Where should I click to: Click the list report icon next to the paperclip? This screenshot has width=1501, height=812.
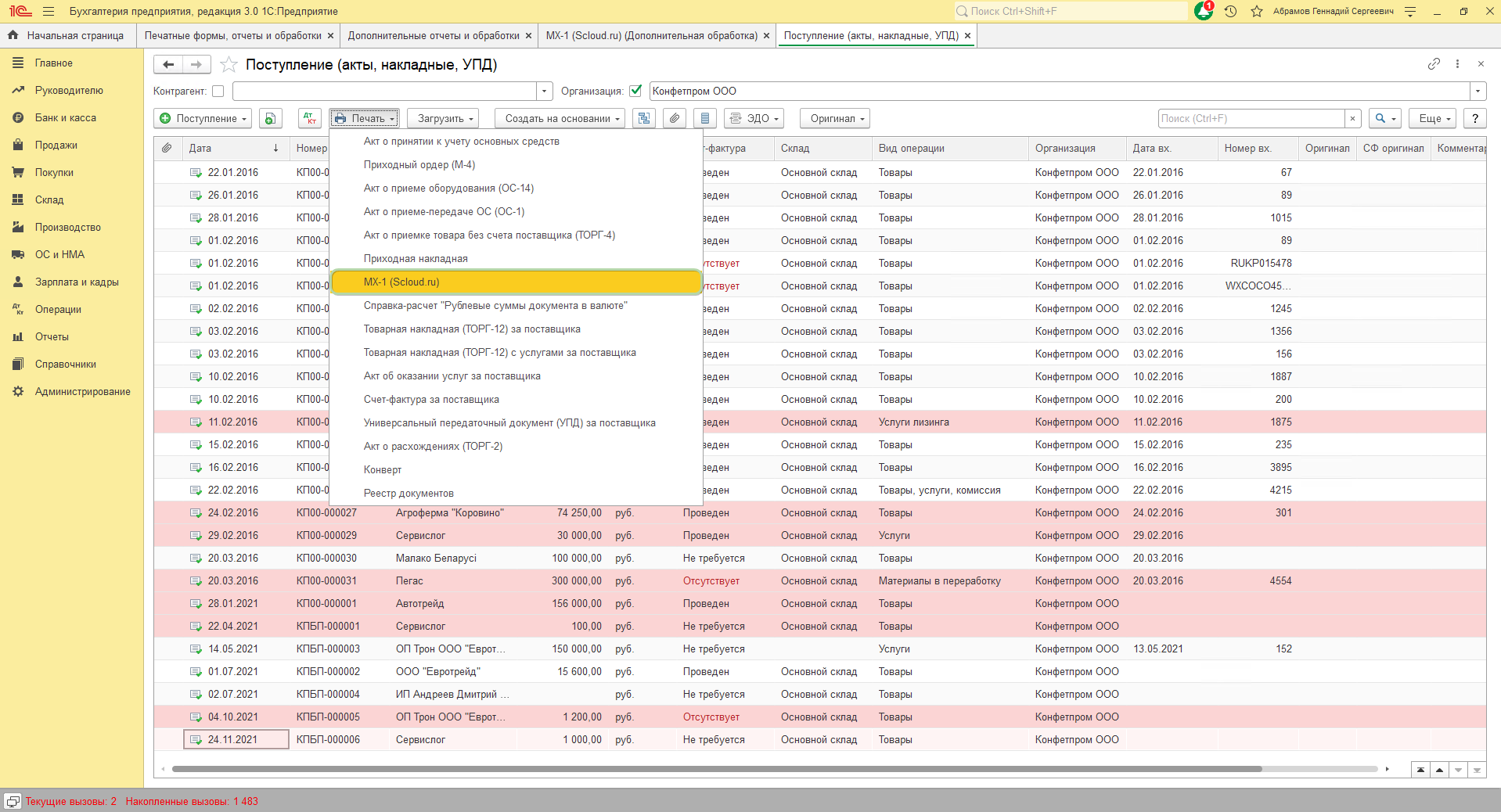(705, 119)
